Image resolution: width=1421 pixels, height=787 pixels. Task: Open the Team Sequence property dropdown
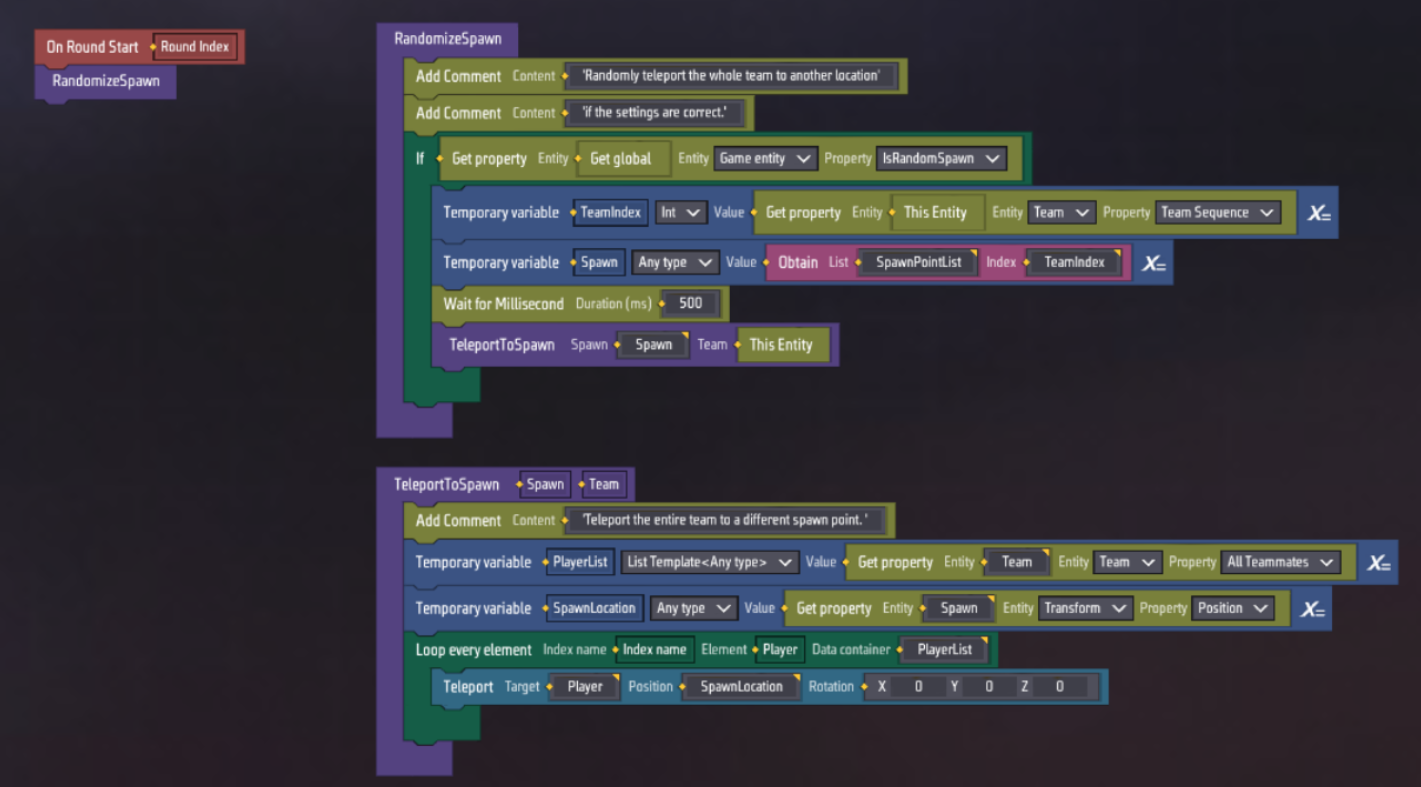pos(1217,213)
